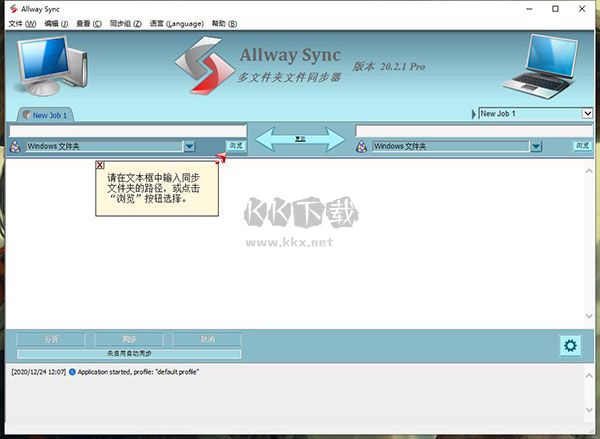
Task: Click the right folder type wizard icon
Action: [x=361, y=146]
